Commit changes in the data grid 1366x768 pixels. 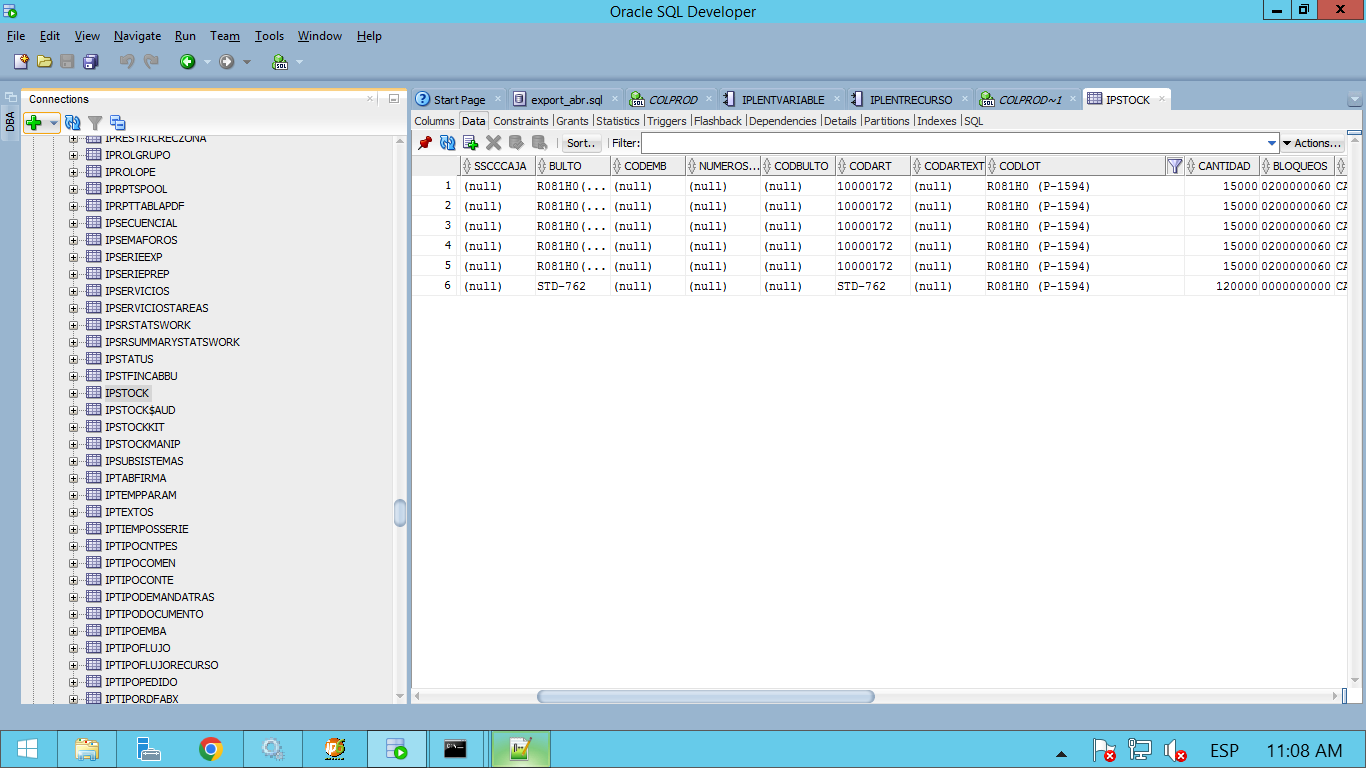[516, 143]
